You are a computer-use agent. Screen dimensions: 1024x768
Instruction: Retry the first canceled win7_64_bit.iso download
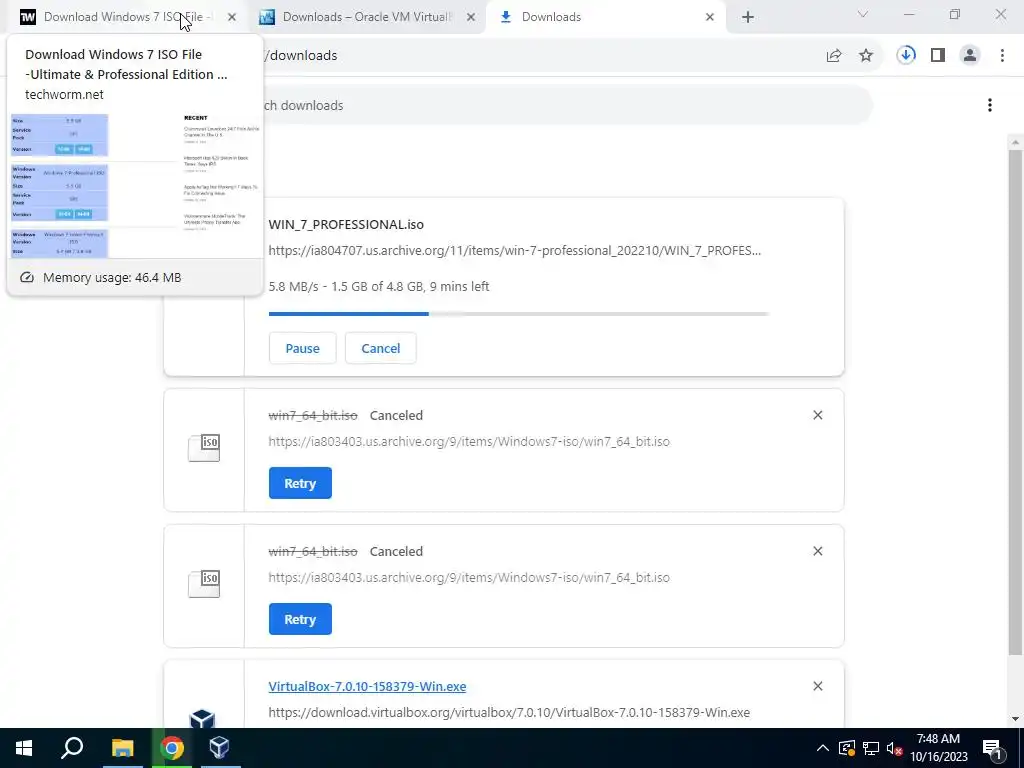point(300,483)
